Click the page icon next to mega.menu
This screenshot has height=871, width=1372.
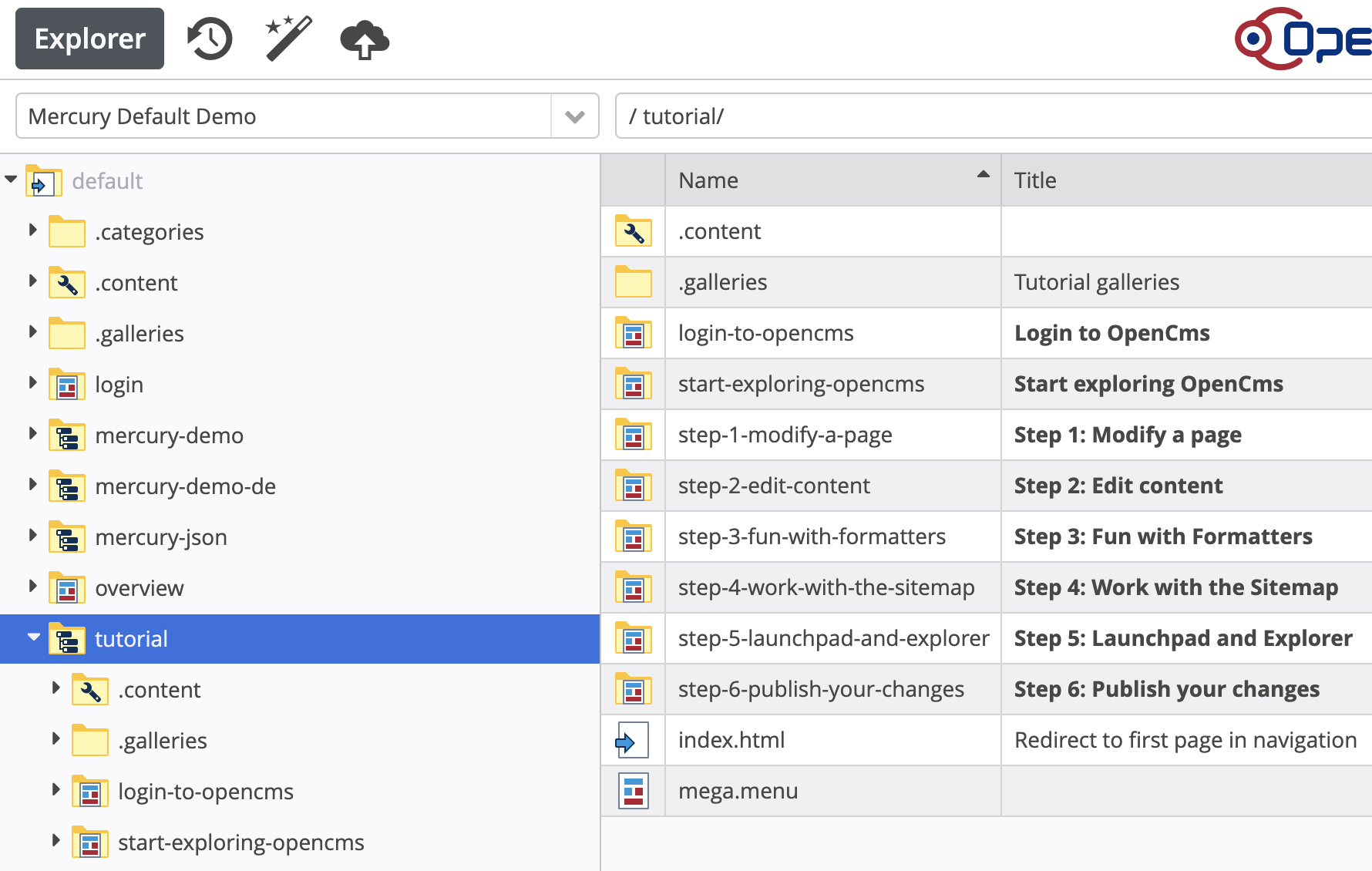pyautogui.click(x=632, y=791)
